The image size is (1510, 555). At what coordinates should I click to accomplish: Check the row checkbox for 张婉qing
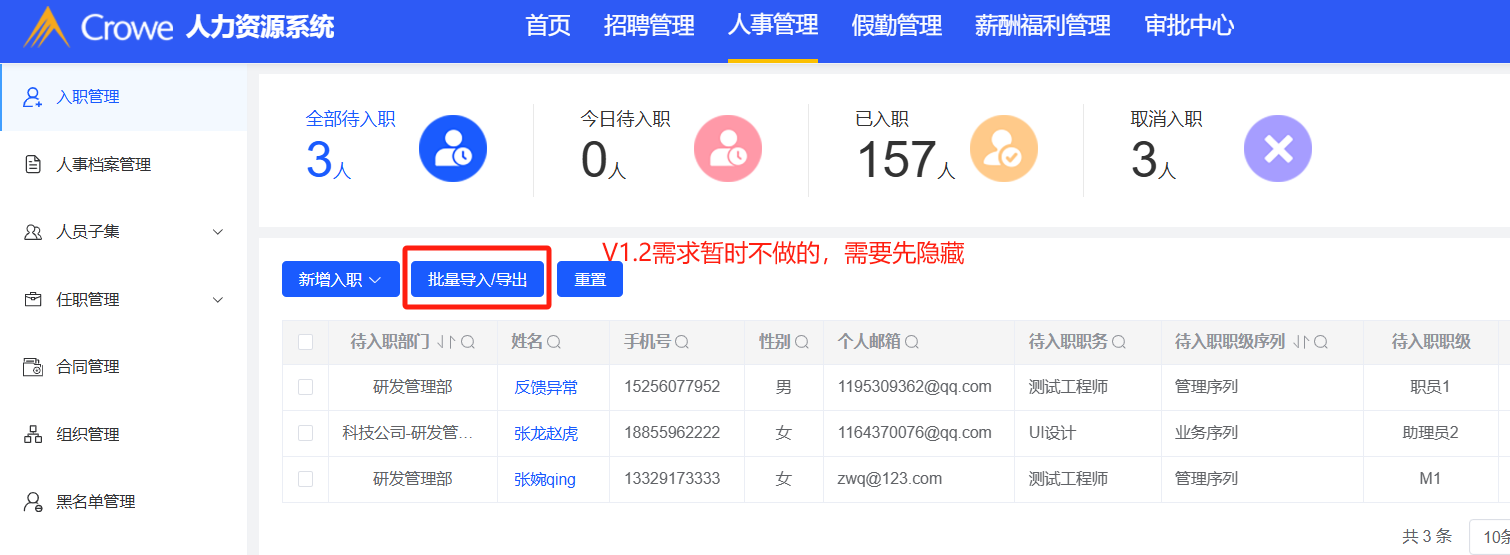[306, 479]
